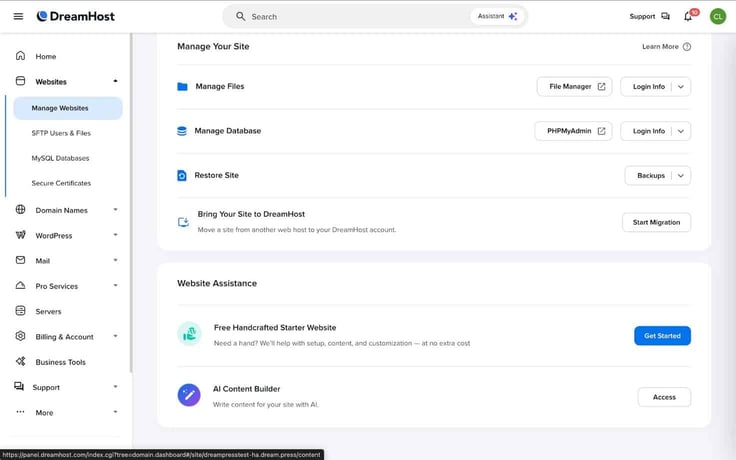Expand the sidebar Support section
This screenshot has width=736, height=460.
pyautogui.click(x=115, y=387)
